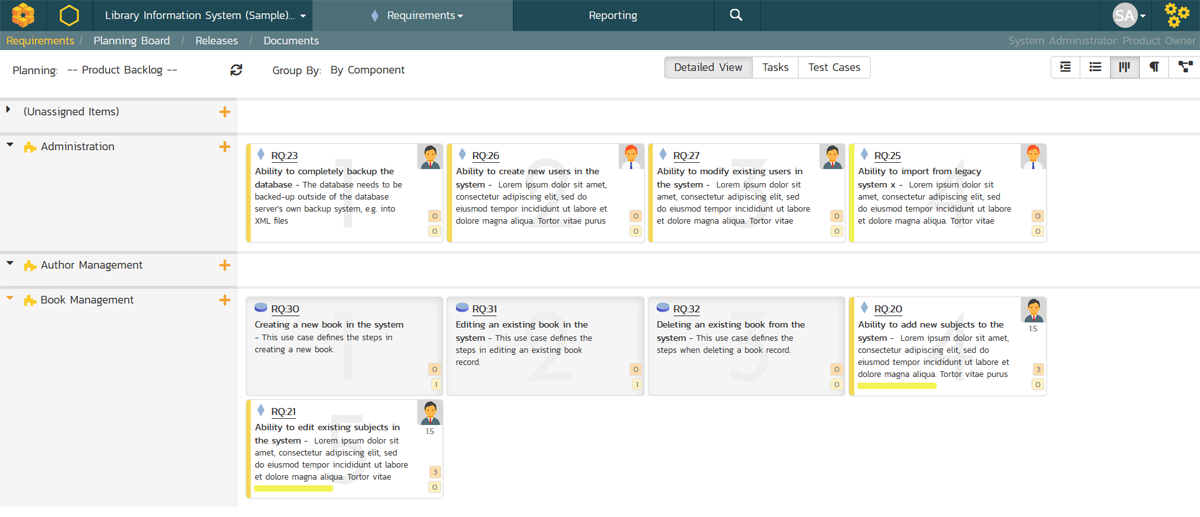Open requirement RQ:26 link
The image size is (1200, 517).
point(485,156)
